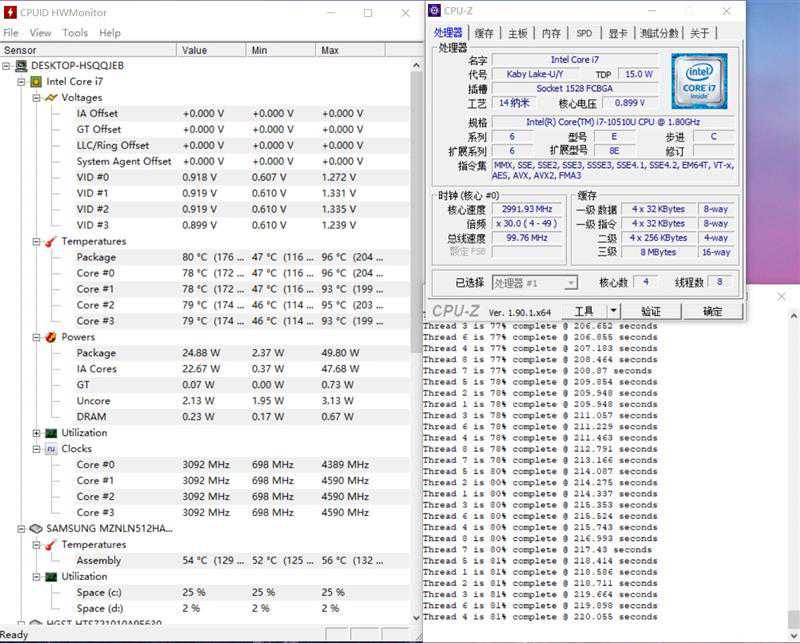The height and width of the screenshot is (643, 800).
Task: Open the Tools menu in HWMonitor
Action: (75, 33)
